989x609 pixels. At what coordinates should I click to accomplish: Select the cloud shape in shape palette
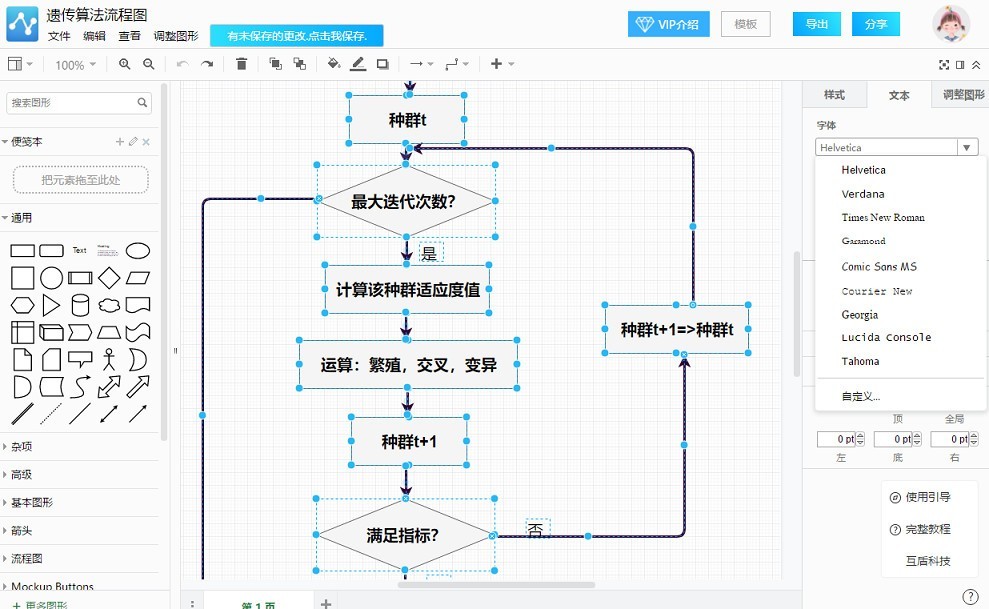point(109,305)
